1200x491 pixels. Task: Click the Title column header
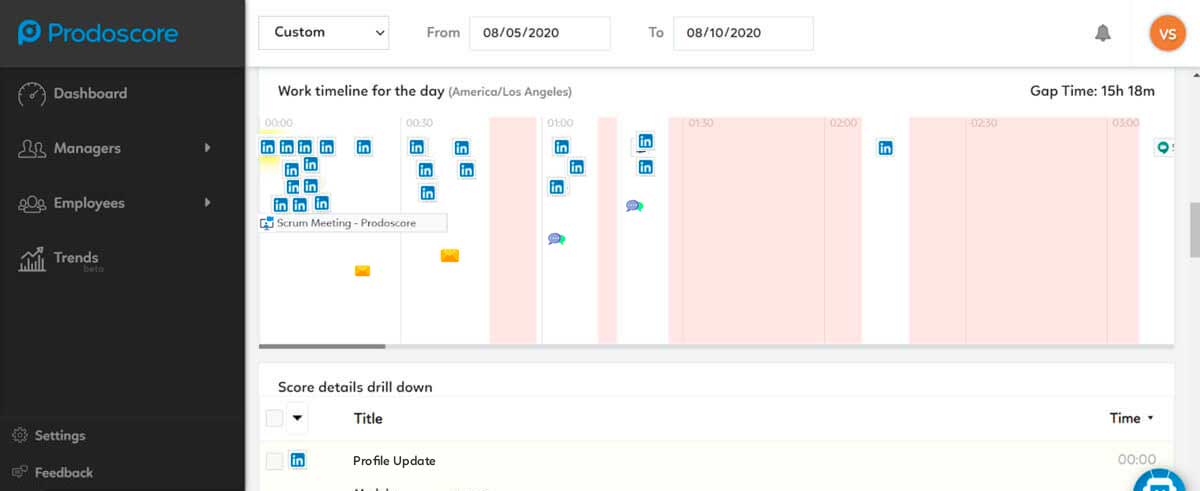368,418
